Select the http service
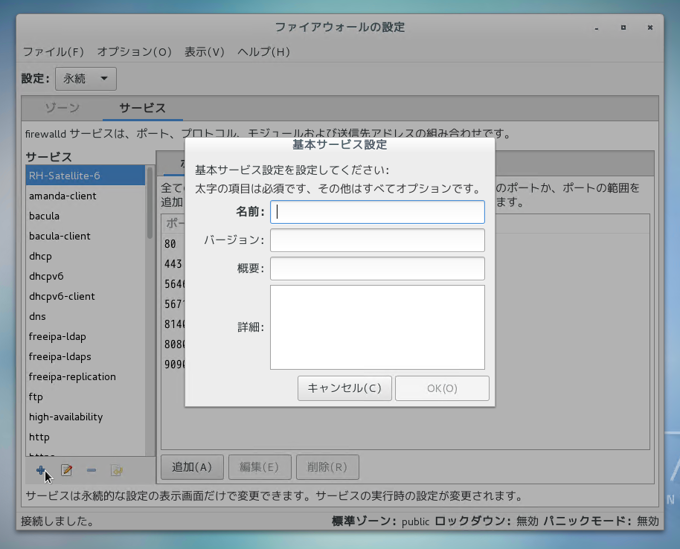680x549 pixels. pos(85,437)
